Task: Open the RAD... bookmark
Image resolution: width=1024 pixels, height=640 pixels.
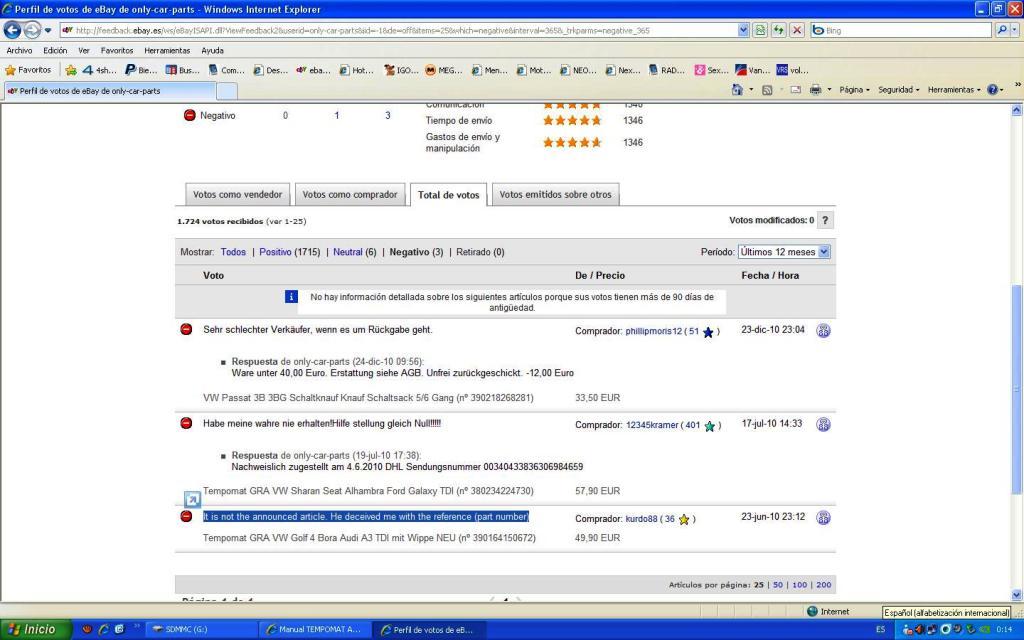Action: pos(667,70)
